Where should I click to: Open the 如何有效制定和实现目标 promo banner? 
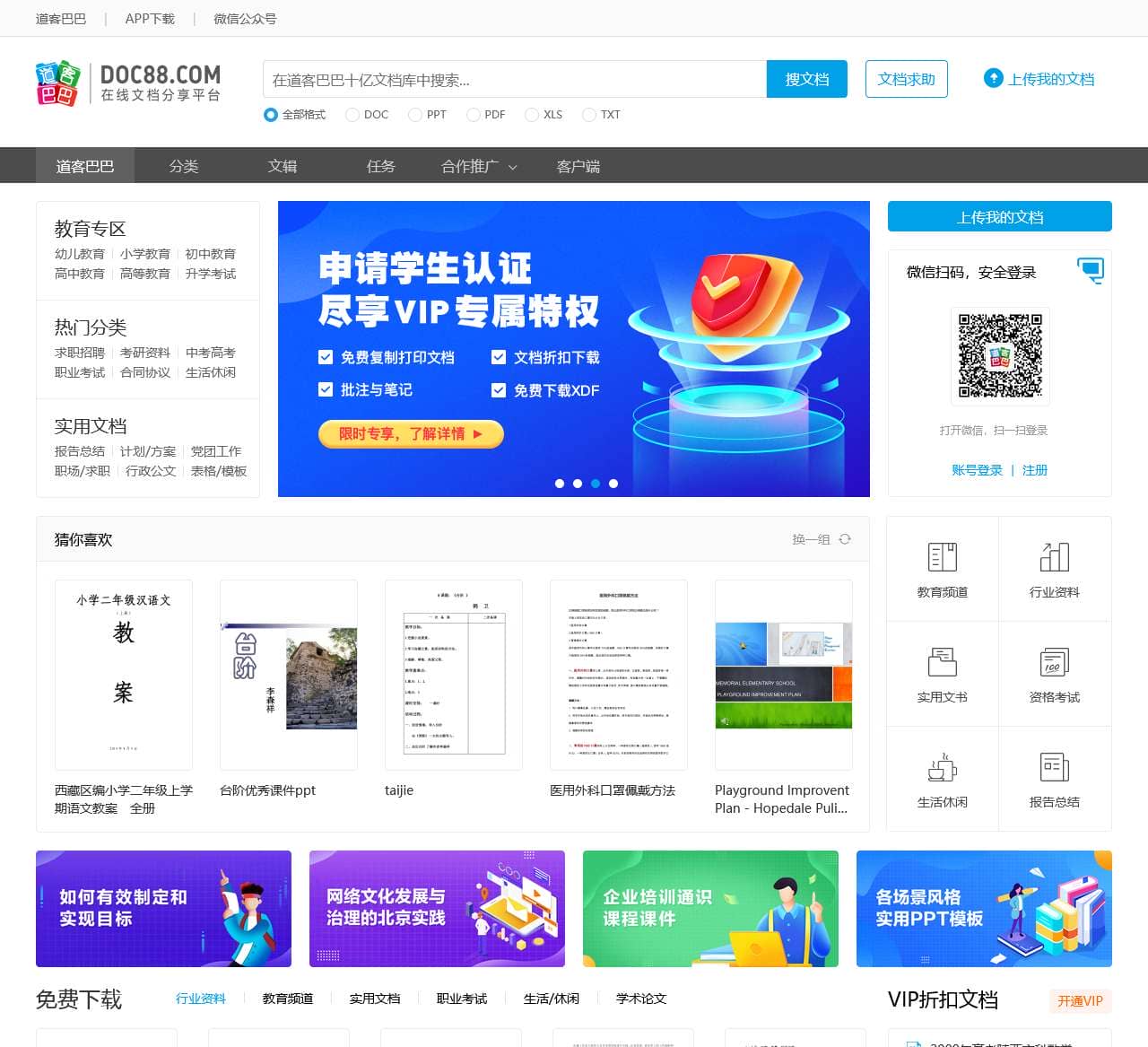[163, 909]
